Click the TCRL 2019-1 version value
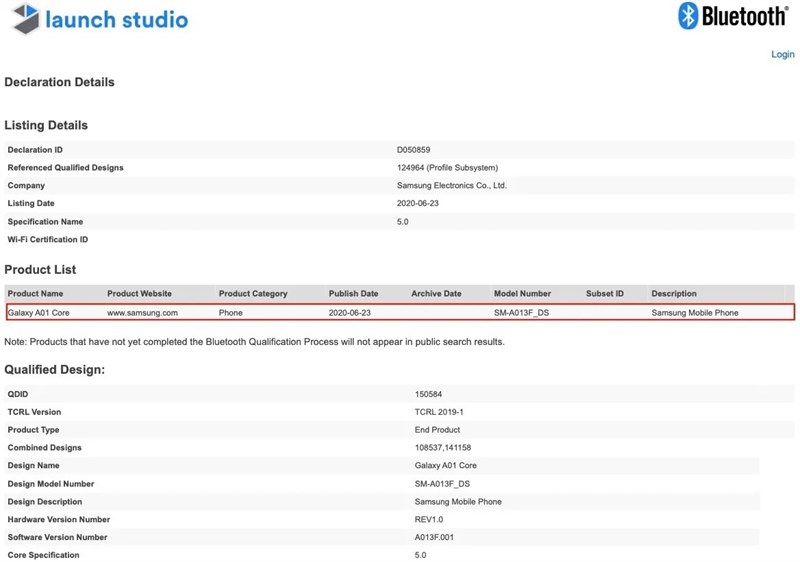800x562 pixels. tap(438, 412)
